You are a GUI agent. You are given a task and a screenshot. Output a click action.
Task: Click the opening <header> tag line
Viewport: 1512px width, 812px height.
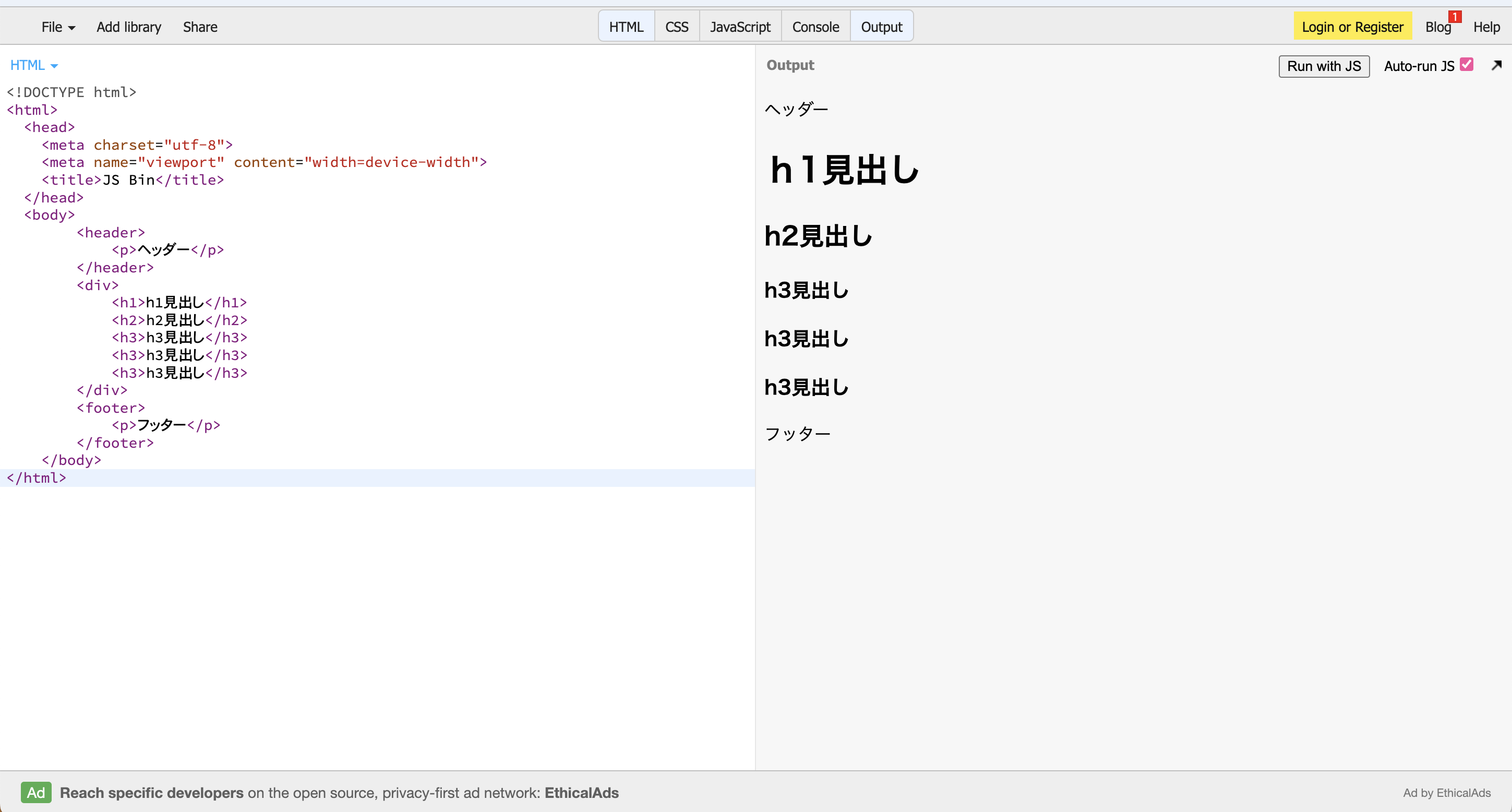(x=111, y=233)
